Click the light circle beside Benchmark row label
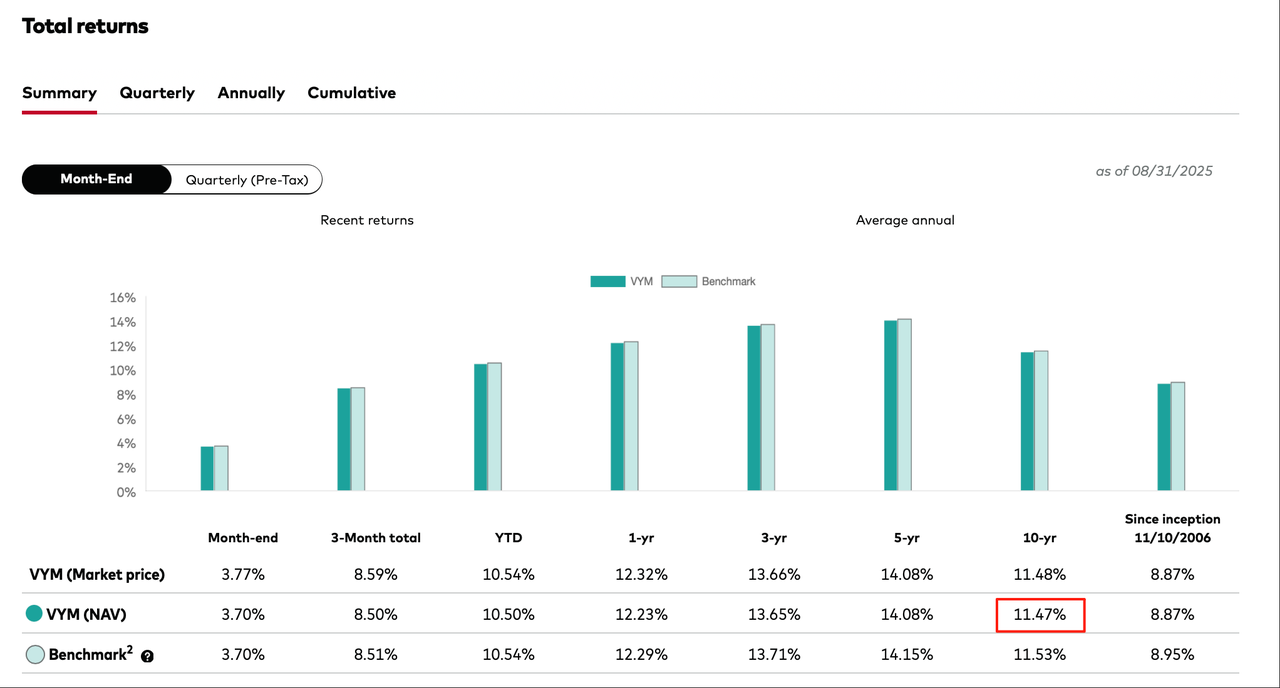The height and width of the screenshot is (688, 1280). [35, 655]
